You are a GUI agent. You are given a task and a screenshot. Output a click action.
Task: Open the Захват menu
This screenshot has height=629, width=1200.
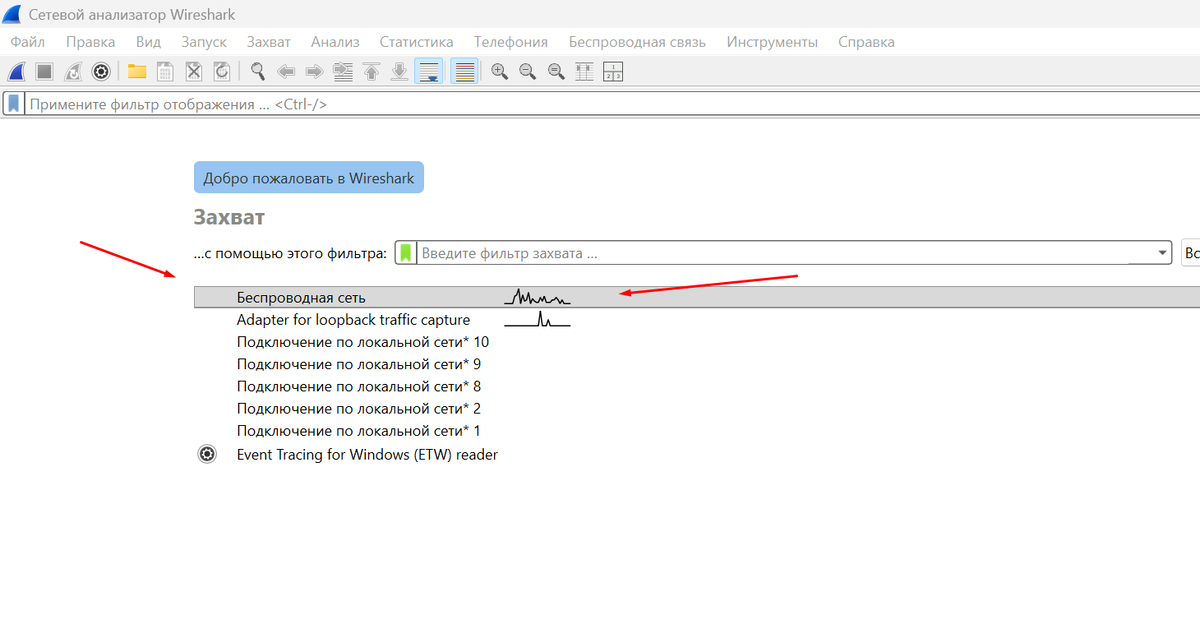click(269, 42)
